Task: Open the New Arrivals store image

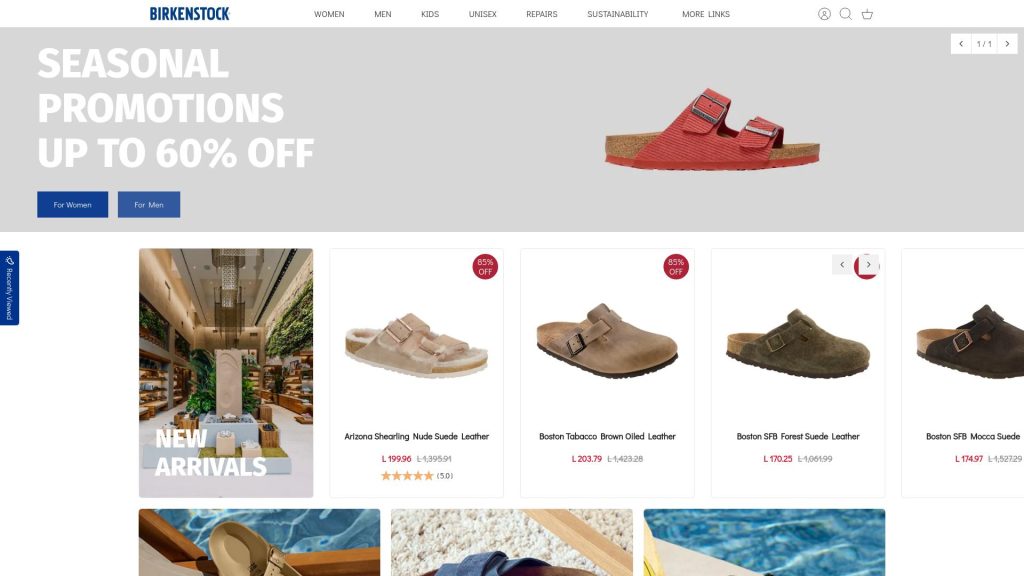Action: tap(226, 373)
